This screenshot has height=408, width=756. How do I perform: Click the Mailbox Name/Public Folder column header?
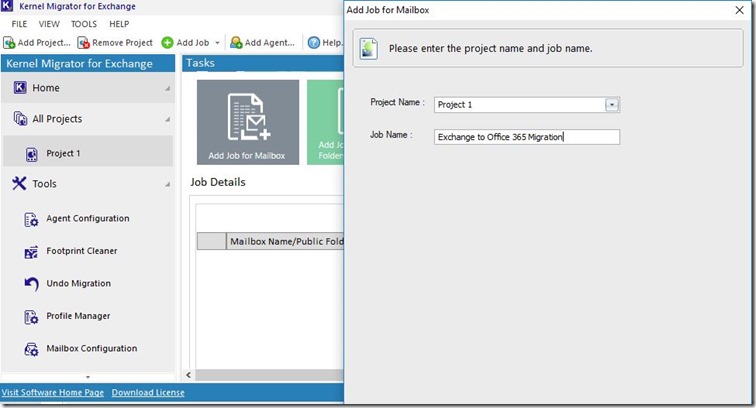[x=285, y=241]
